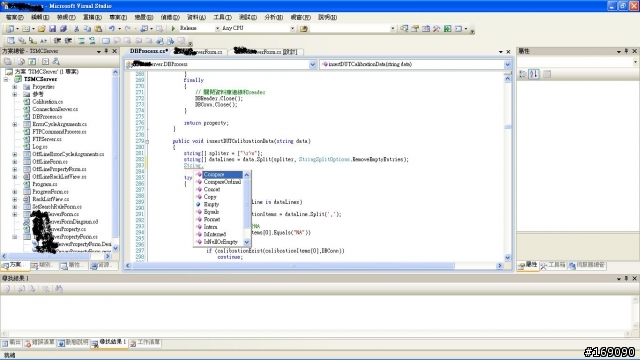This screenshot has width=640, height=360.
Task: Click the Increase Indent icon
Action: coord(68,40)
